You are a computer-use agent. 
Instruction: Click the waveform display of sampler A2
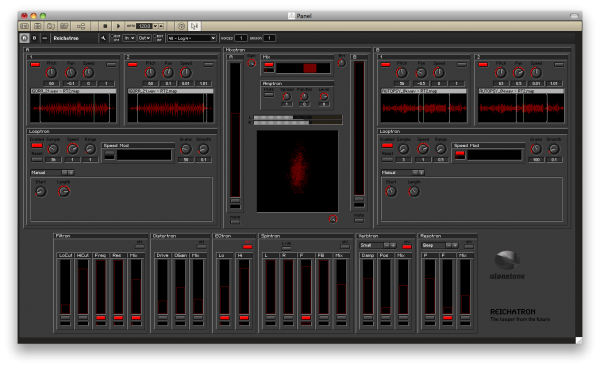click(x=171, y=108)
